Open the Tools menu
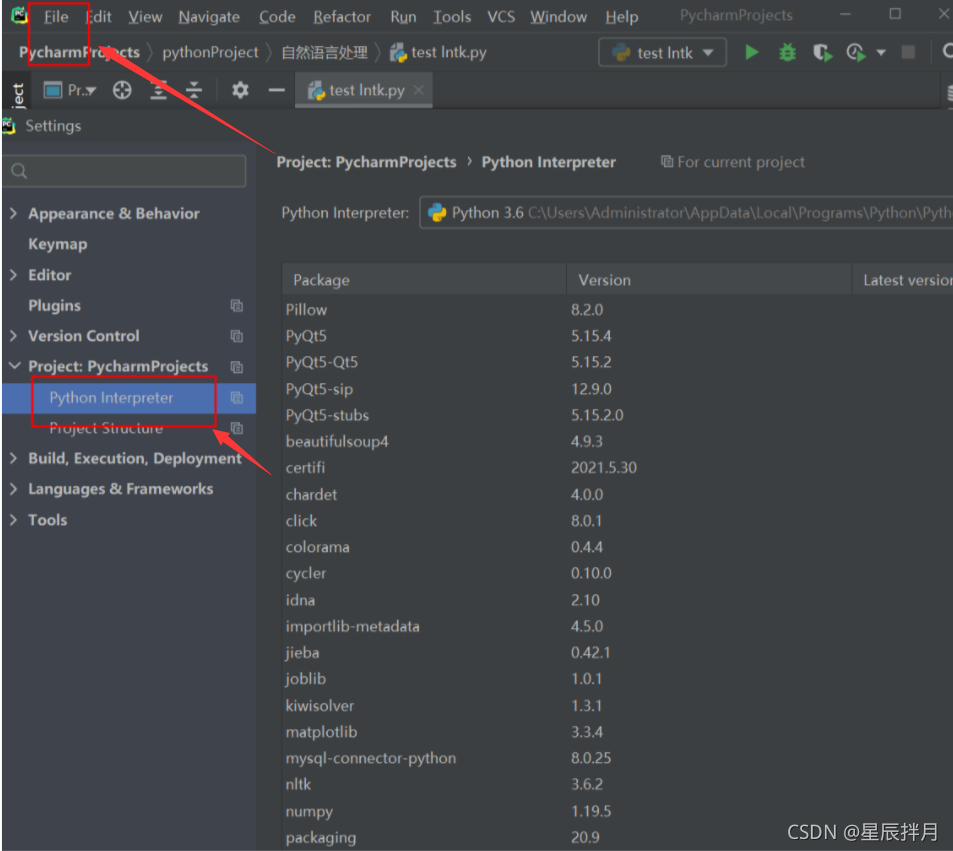Image resolution: width=953 pixels, height=851 pixels. (452, 16)
